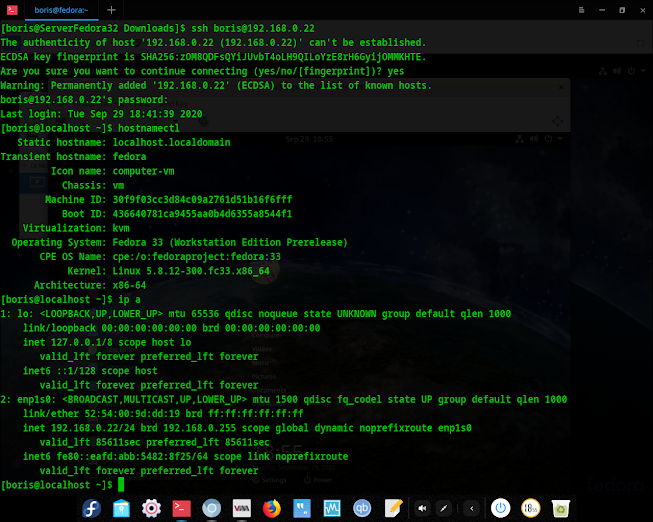Click the terminal app icon in title bar
The image size is (653, 522).
tap(12, 10)
